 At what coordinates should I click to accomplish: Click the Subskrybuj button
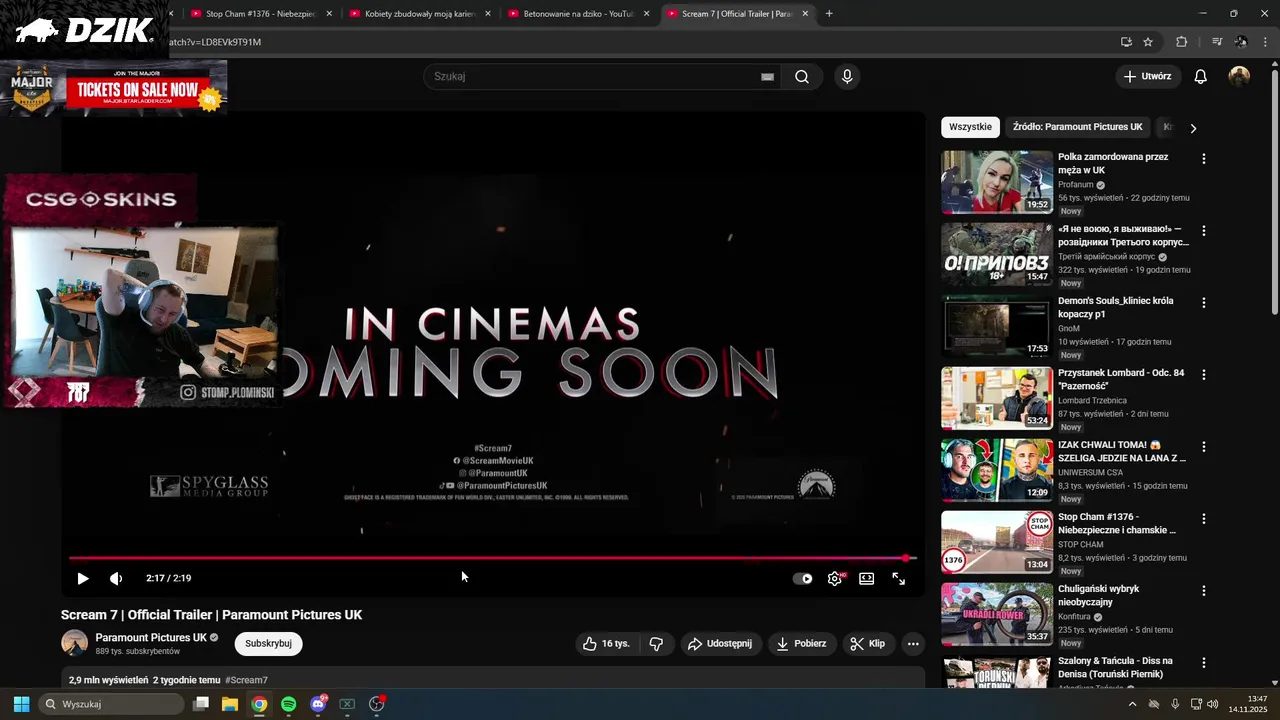[x=268, y=643]
